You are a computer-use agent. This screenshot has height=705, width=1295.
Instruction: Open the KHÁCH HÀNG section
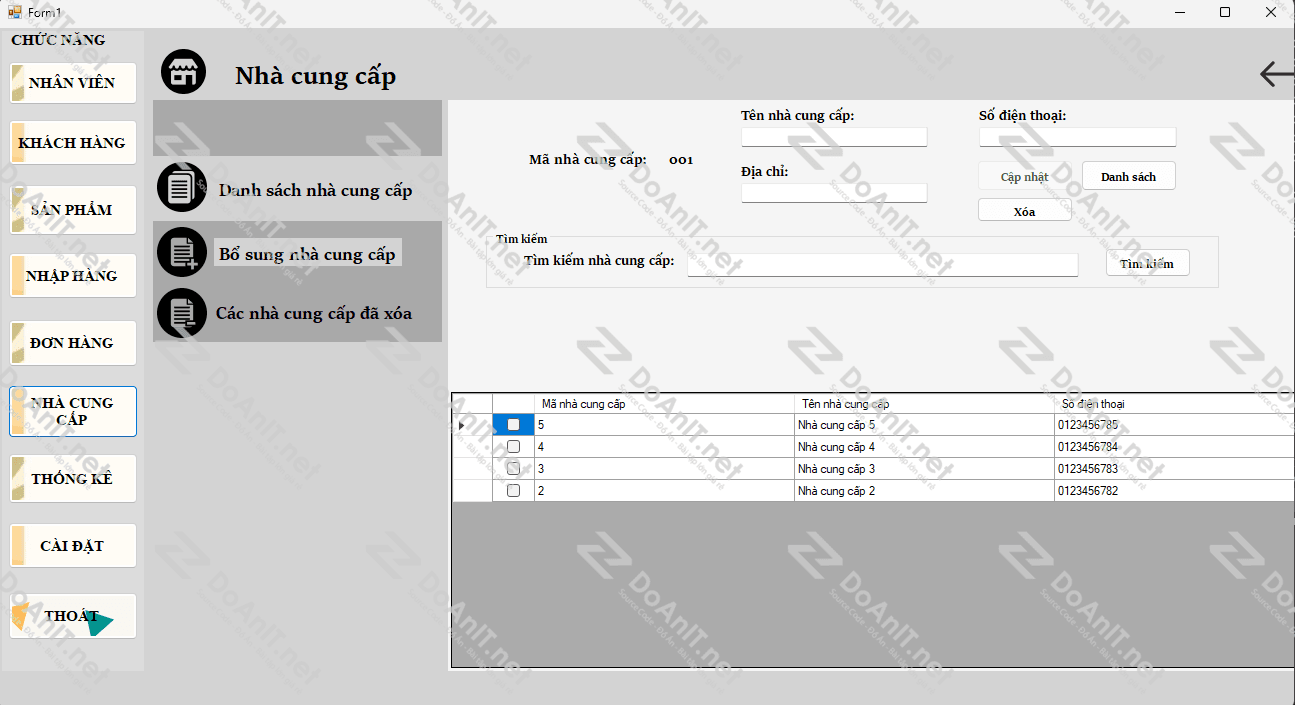[x=73, y=143]
